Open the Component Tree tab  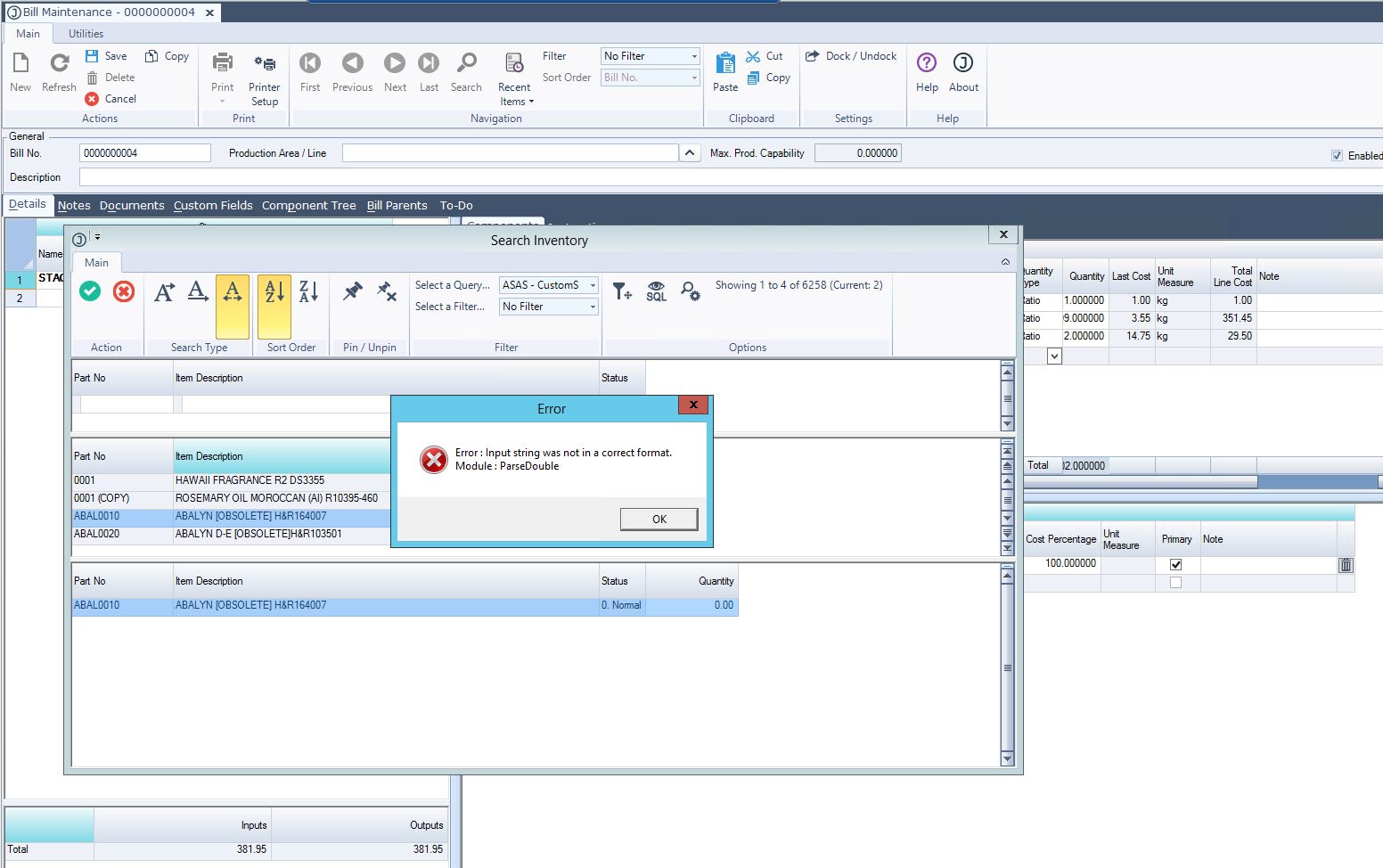point(308,206)
